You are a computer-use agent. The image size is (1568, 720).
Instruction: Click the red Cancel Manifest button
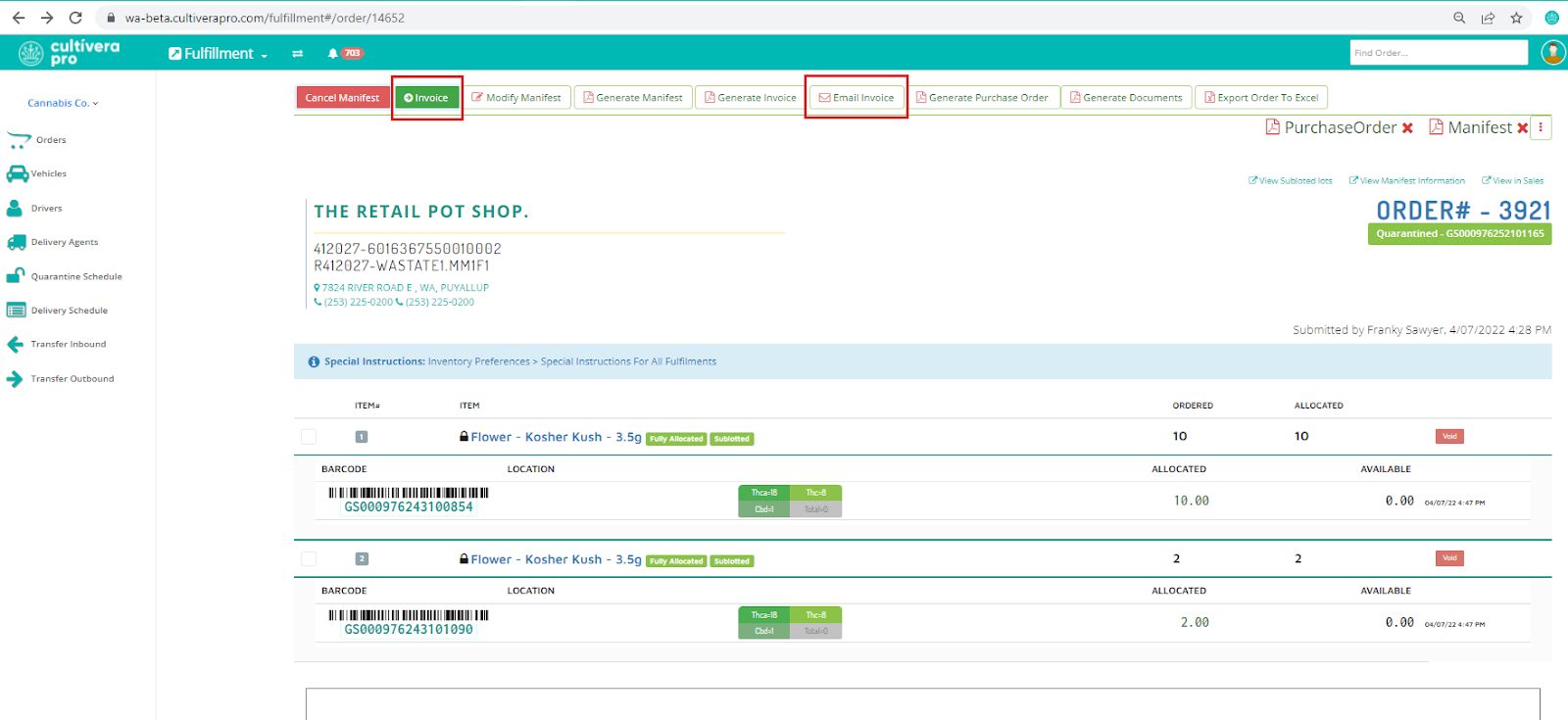pyautogui.click(x=342, y=98)
